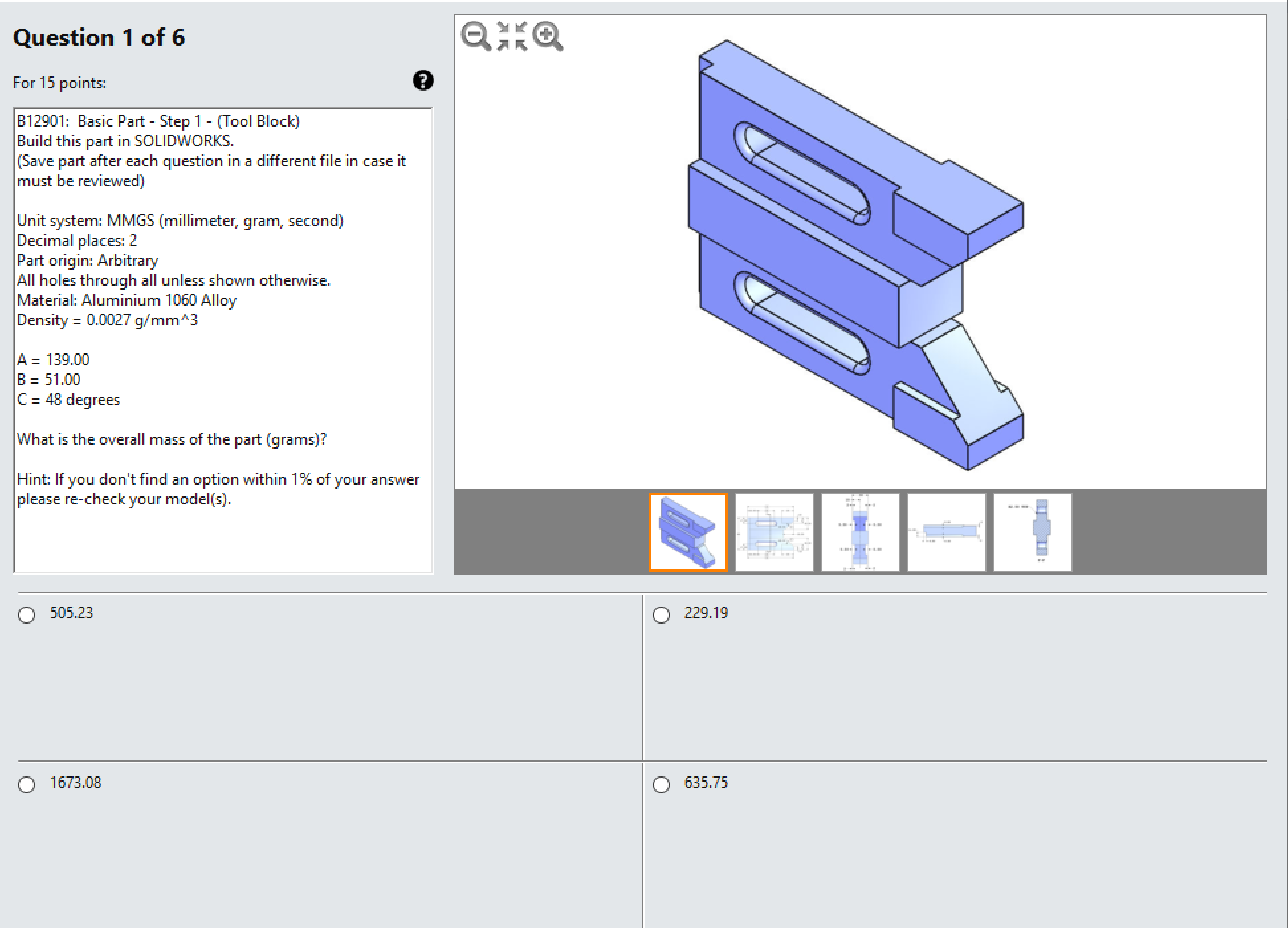Select the 229.19 answer radio button

[661, 615]
